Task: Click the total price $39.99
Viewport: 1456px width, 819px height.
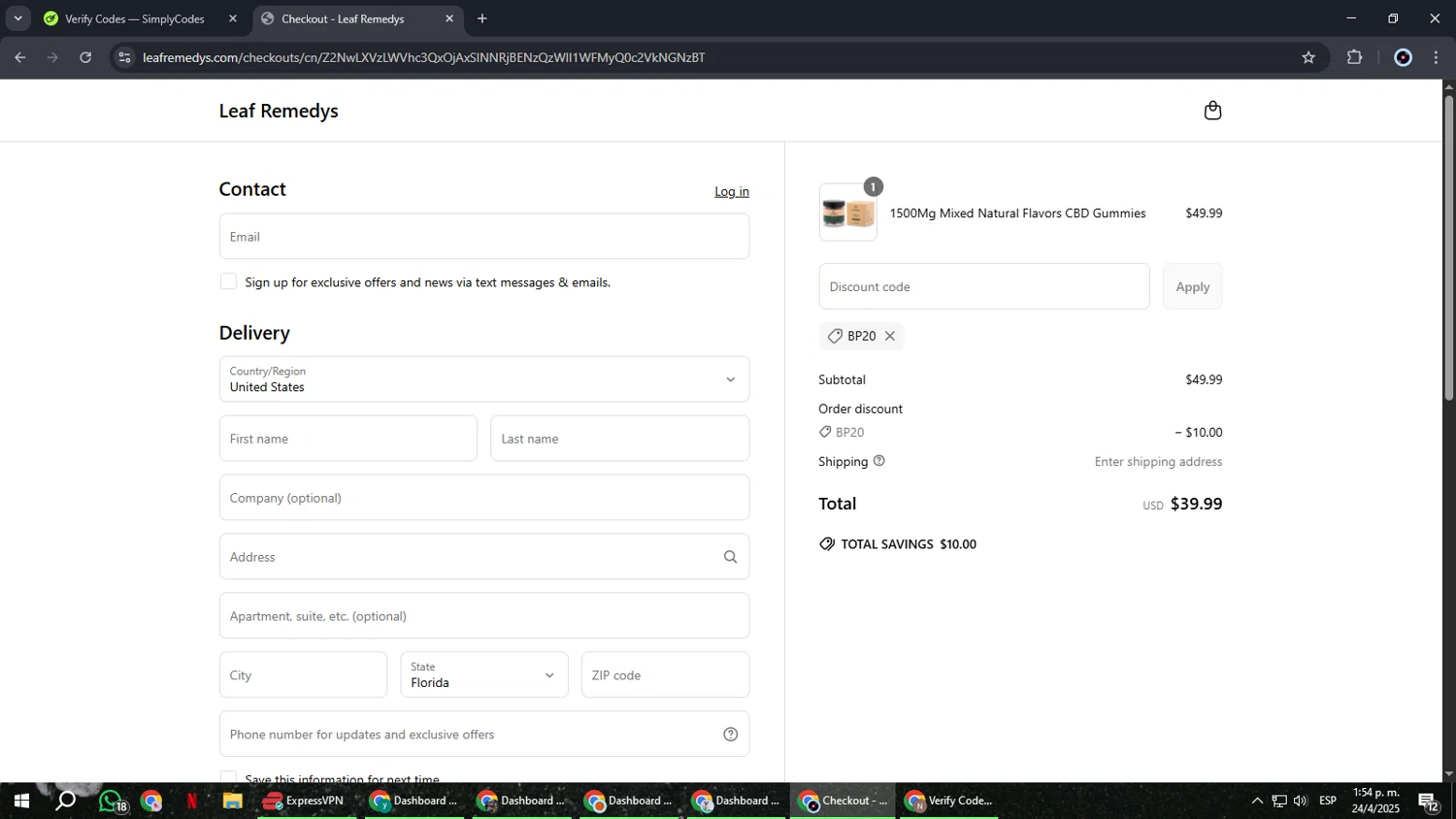Action: click(x=1196, y=504)
